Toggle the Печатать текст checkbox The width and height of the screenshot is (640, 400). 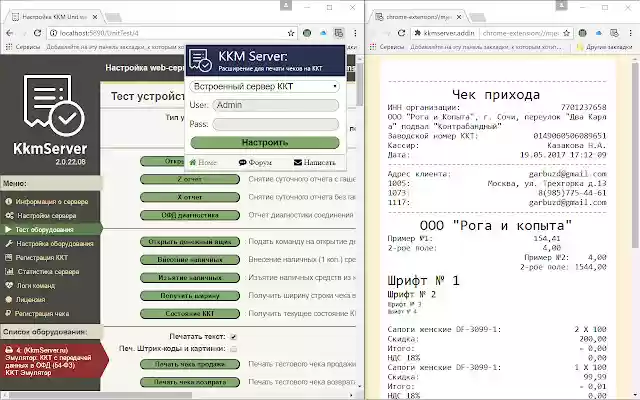[234, 336]
